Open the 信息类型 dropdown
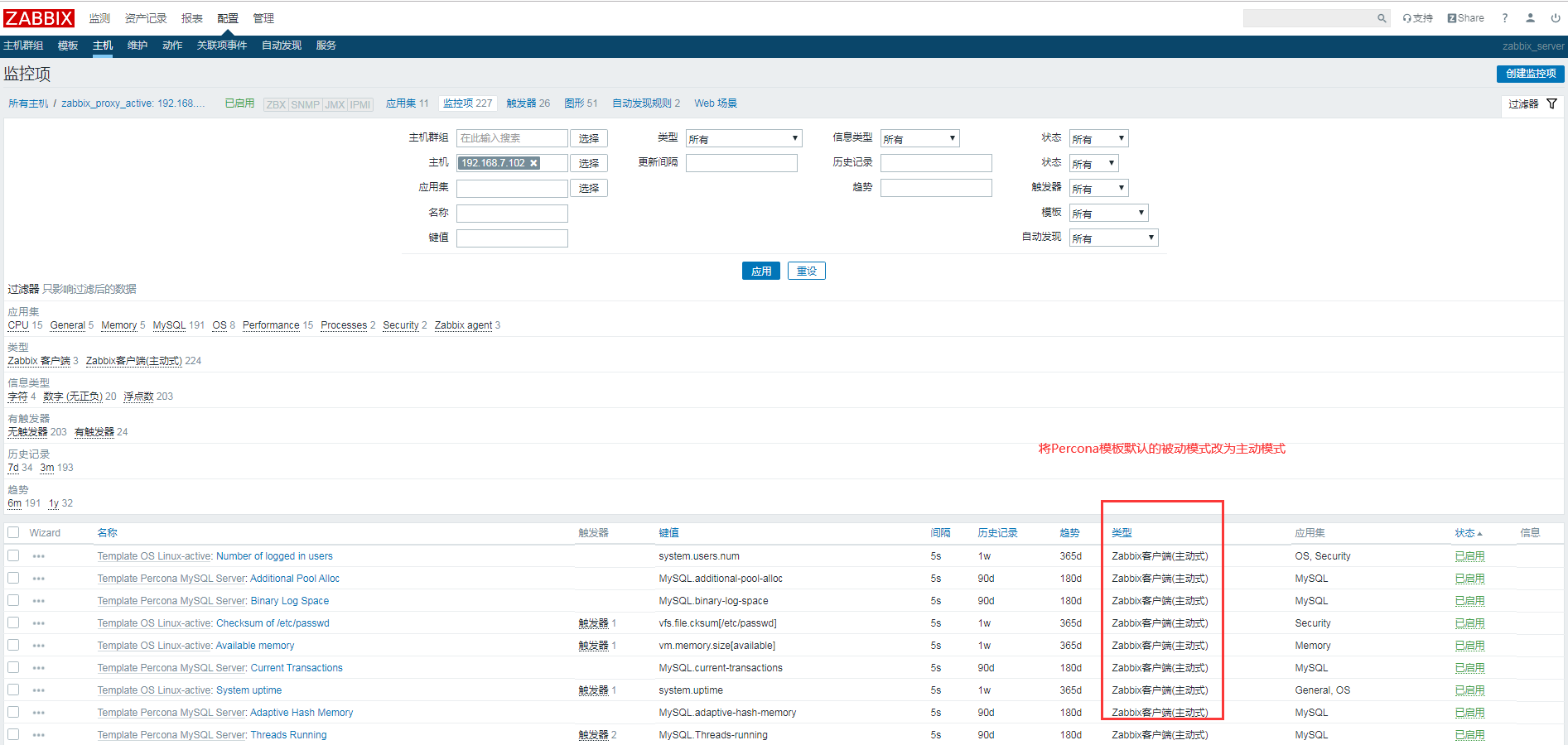The image size is (1568, 745). (919, 138)
